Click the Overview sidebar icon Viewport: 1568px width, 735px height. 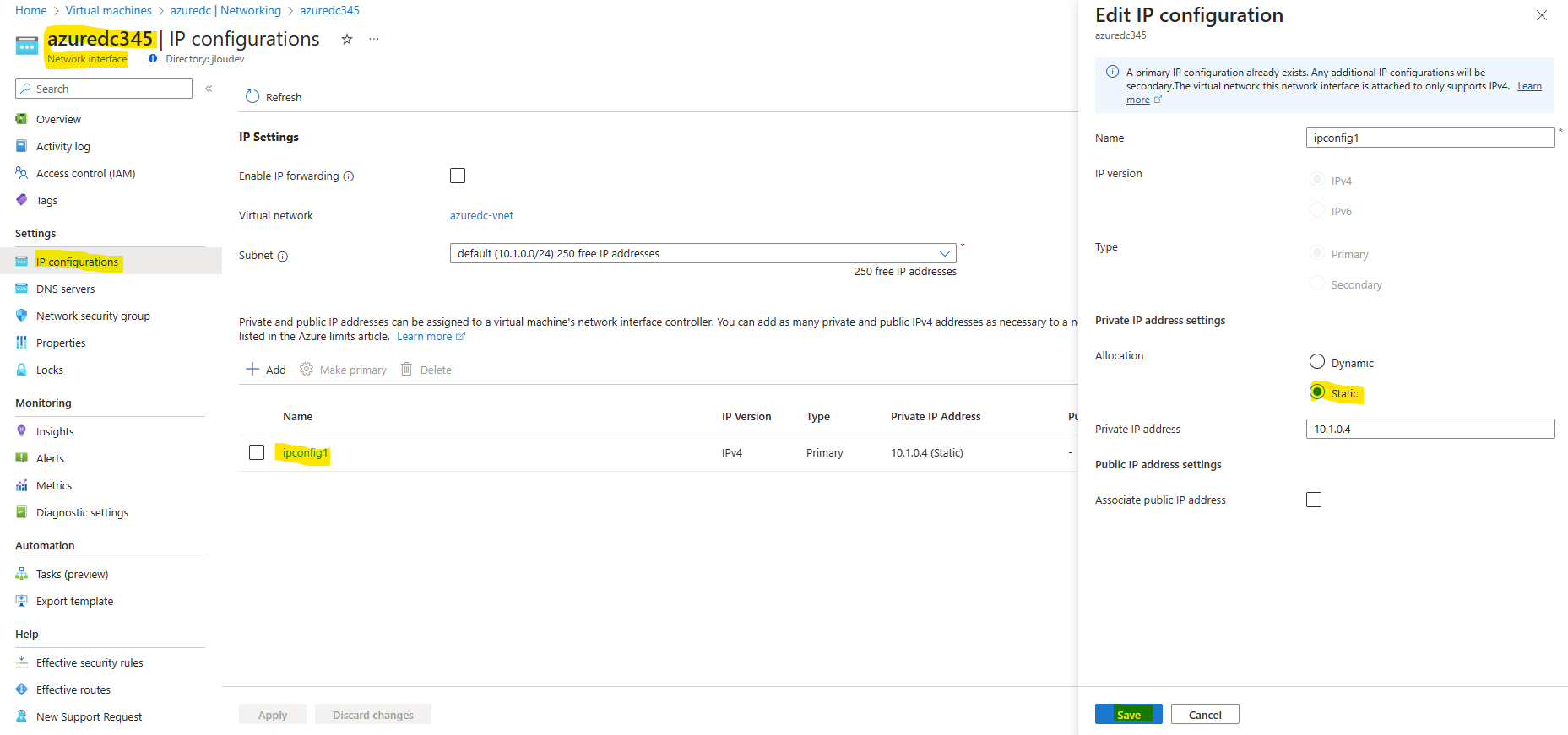[x=22, y=119]
